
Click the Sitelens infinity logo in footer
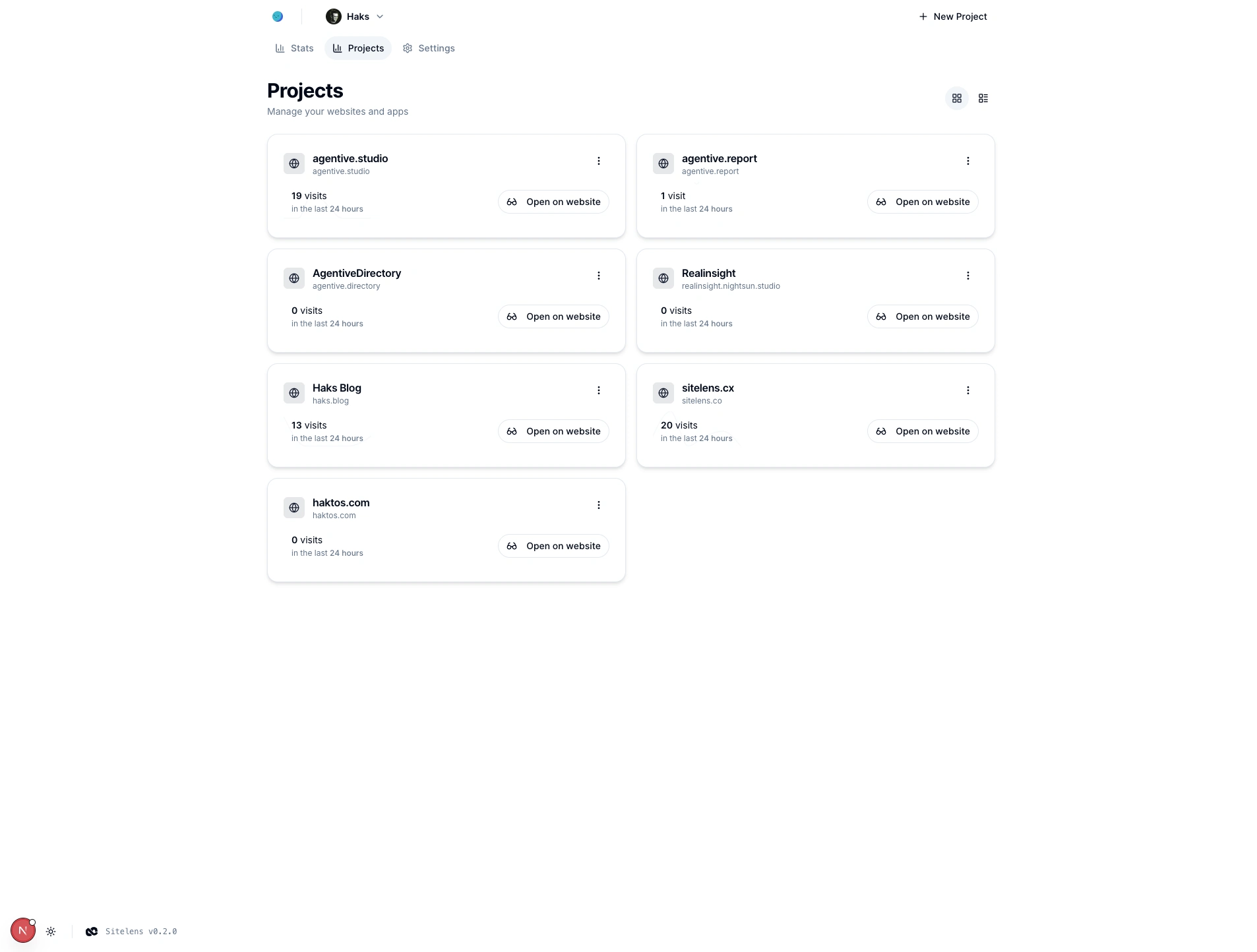(x=92, y=932)
